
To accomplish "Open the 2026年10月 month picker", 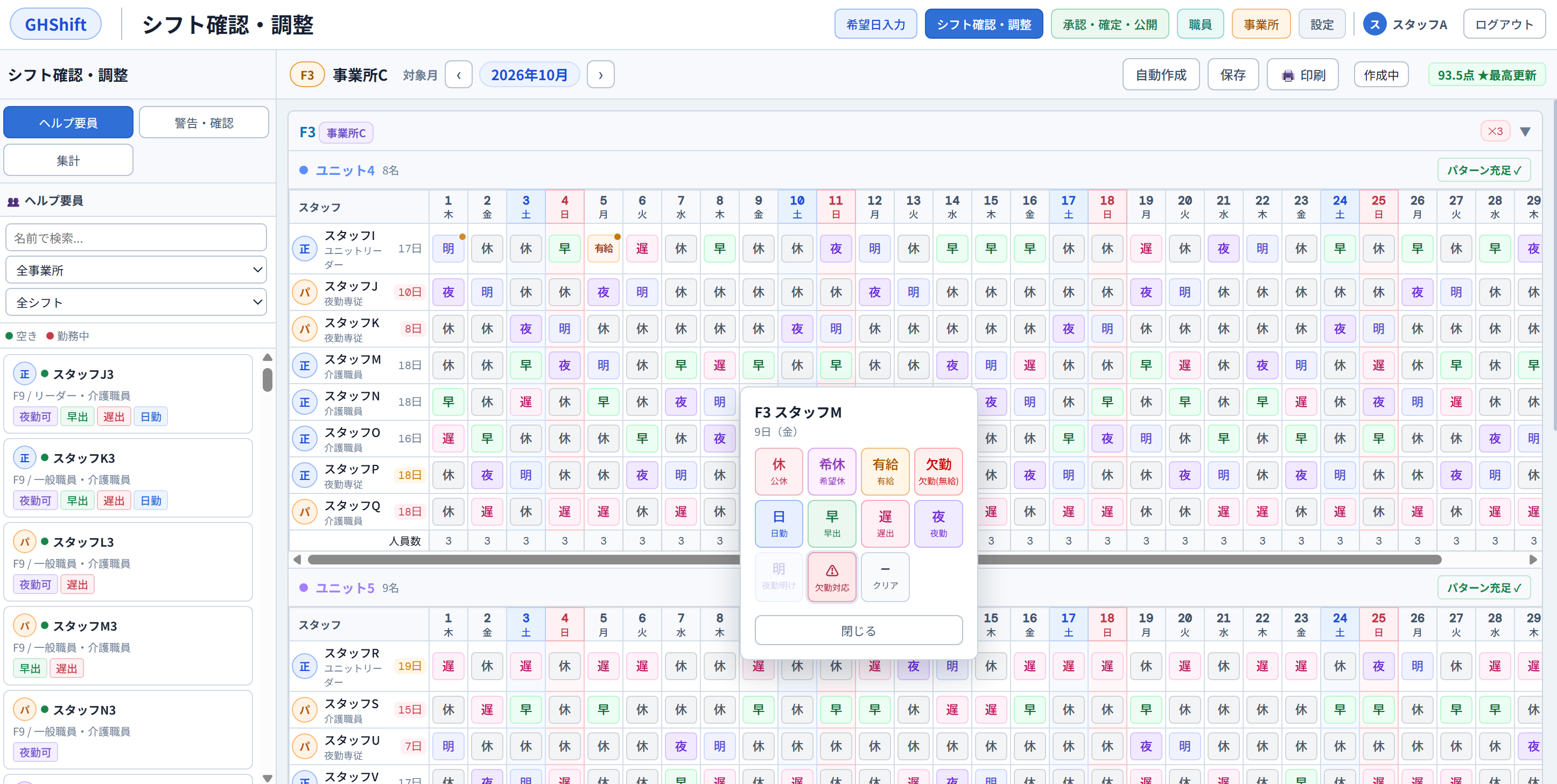I will (x=529, y=75).
